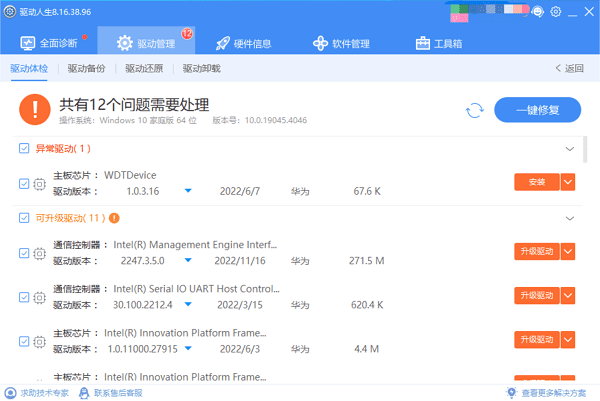Toggle the 异常驱动 group checkbox
600x401 pixels.
click(24, 149)
